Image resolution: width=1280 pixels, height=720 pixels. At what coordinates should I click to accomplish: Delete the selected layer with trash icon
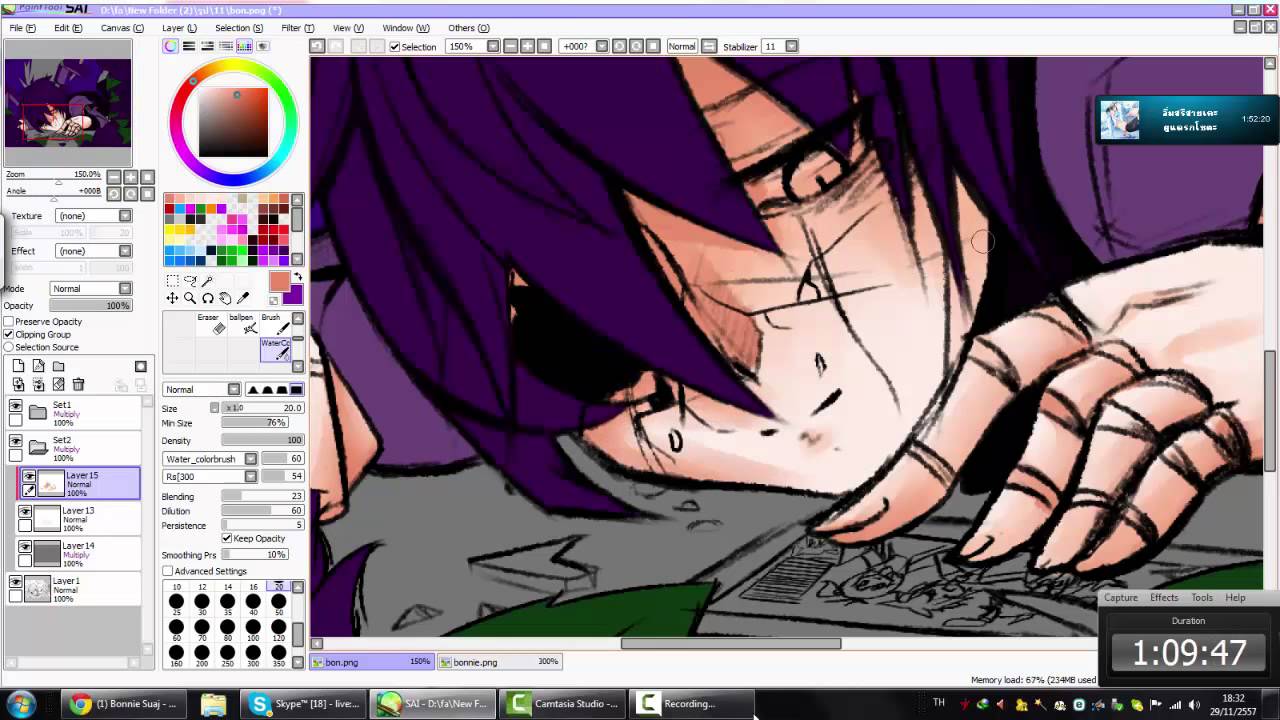(78, 384)
